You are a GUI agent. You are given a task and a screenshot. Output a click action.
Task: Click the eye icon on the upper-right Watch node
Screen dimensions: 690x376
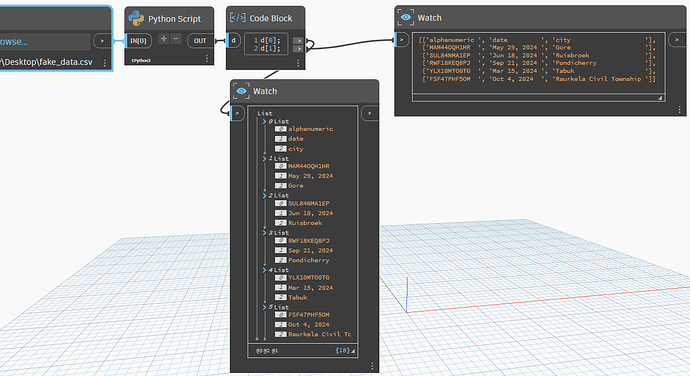[x=405, y=18]
